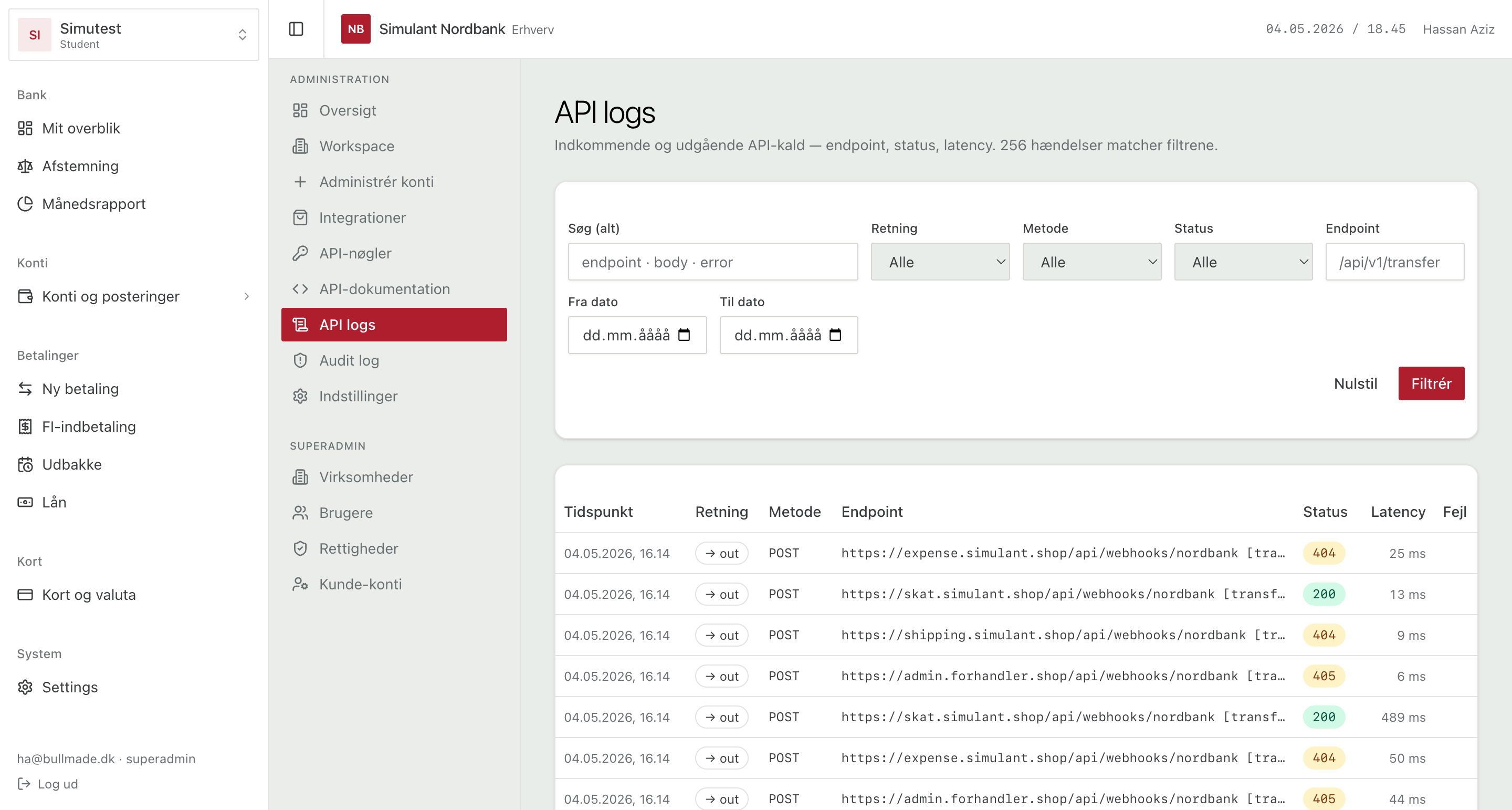Click the Filtrér button
This screenshot has width=1512, height=810.
pyautogui.click(x=1431, y=383)
